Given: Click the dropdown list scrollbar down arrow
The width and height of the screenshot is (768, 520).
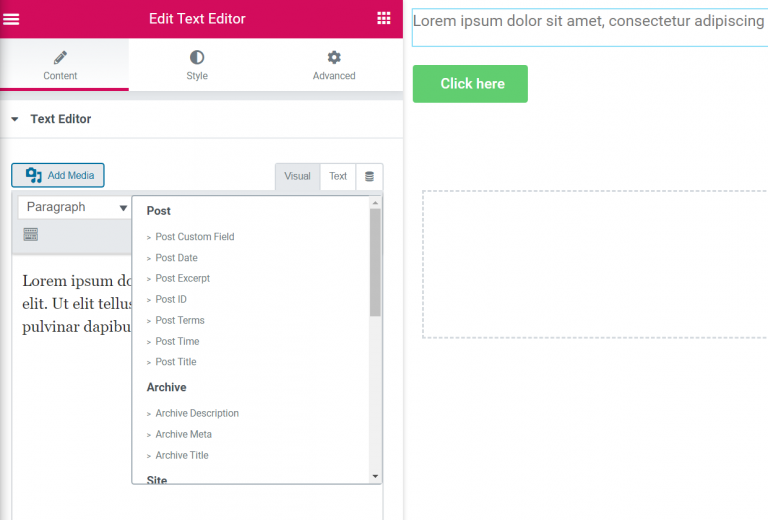Looking at the screenshot, I should pyautogui.click(x=375, y=477).
